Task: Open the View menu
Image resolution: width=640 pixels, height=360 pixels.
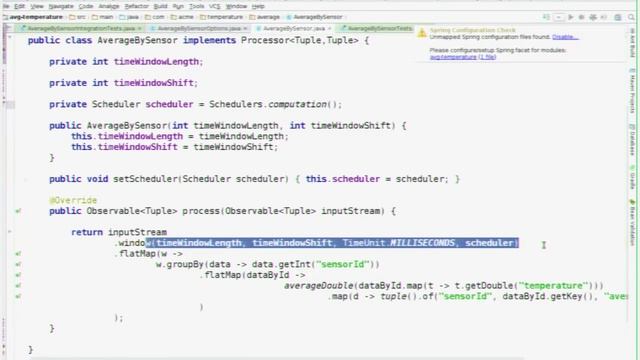Action: (x=37, y=7)
